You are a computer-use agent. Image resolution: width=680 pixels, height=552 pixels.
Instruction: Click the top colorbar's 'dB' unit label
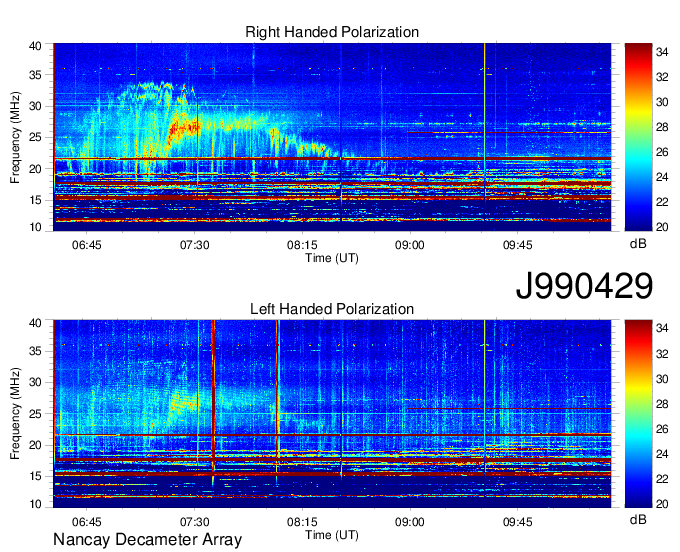click(638, 244)
